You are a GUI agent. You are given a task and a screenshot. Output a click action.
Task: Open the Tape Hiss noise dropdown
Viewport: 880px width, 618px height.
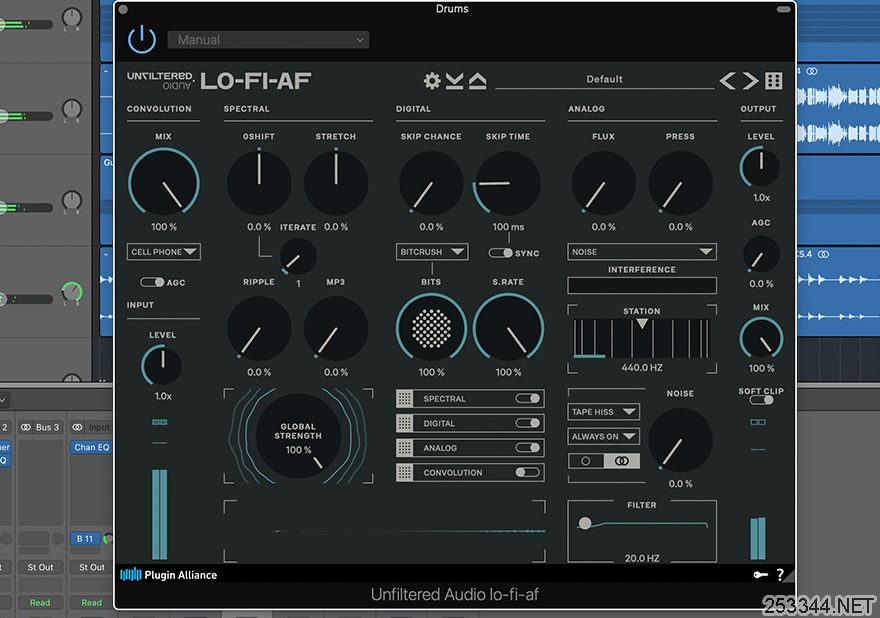point(603,411)
